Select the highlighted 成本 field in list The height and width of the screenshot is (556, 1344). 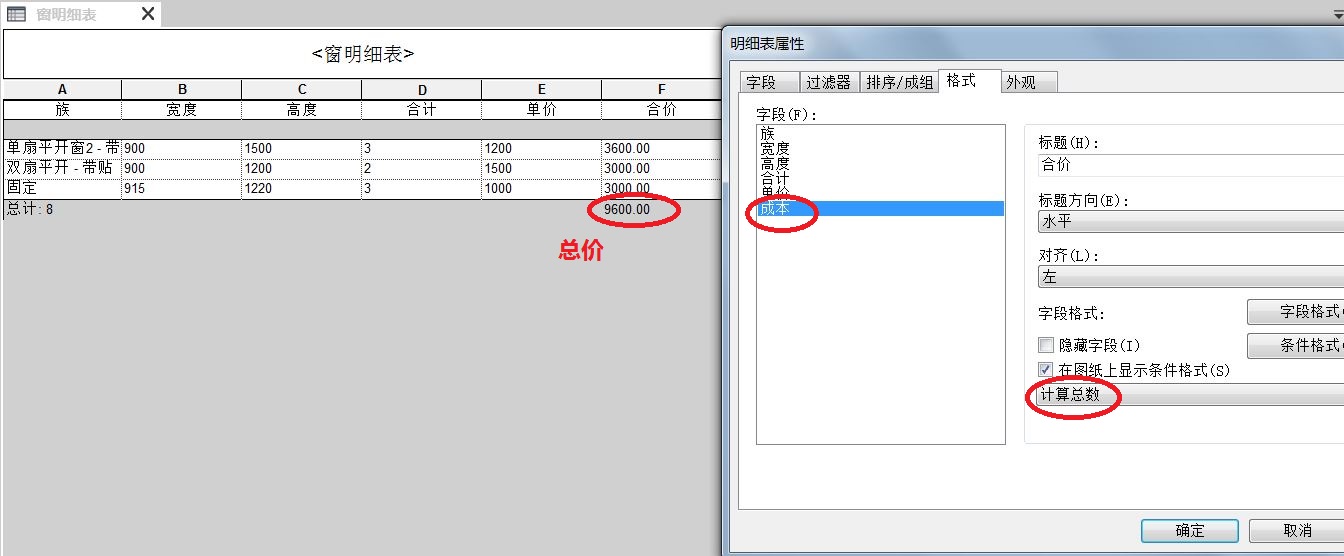[880, 208]
